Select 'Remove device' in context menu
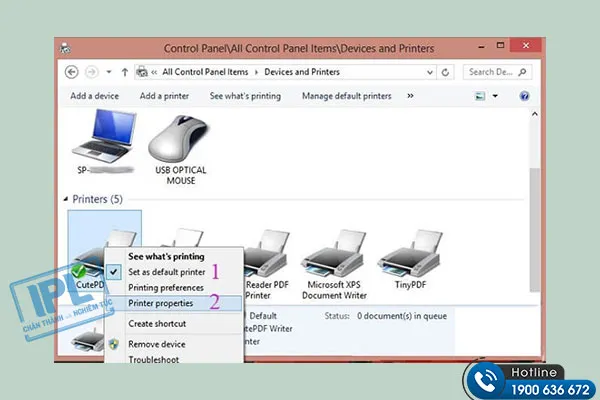The height and width of the screenshot is (400, 600). coord(157,343)
